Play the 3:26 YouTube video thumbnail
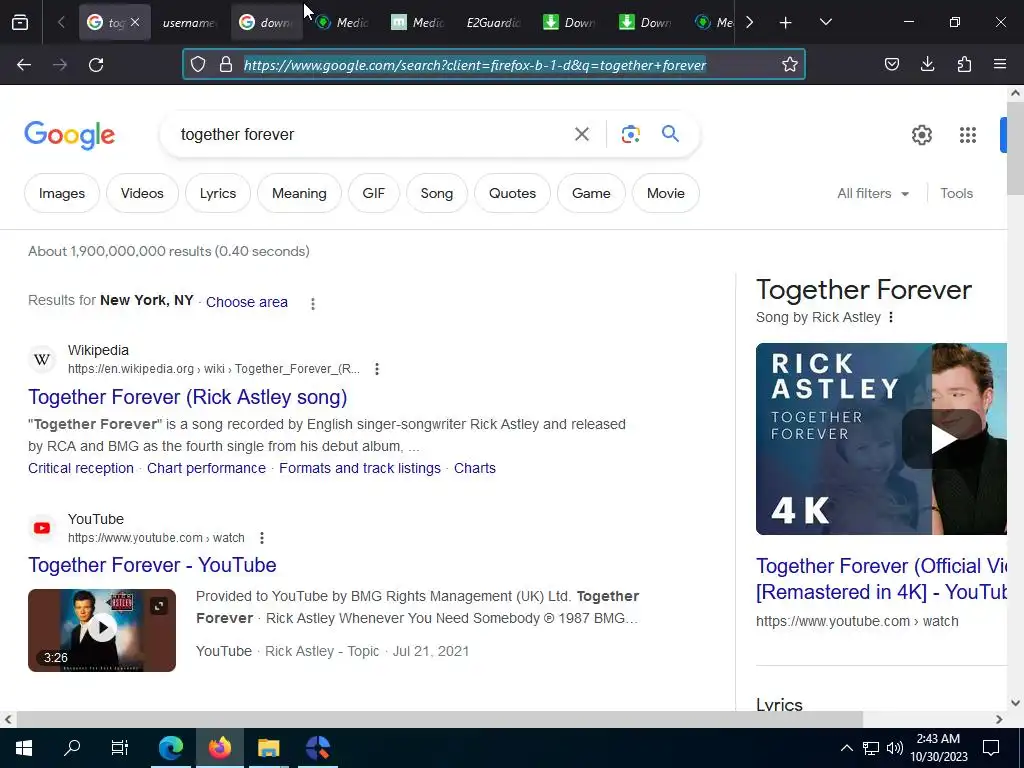1024x768 pixels. 102,630
